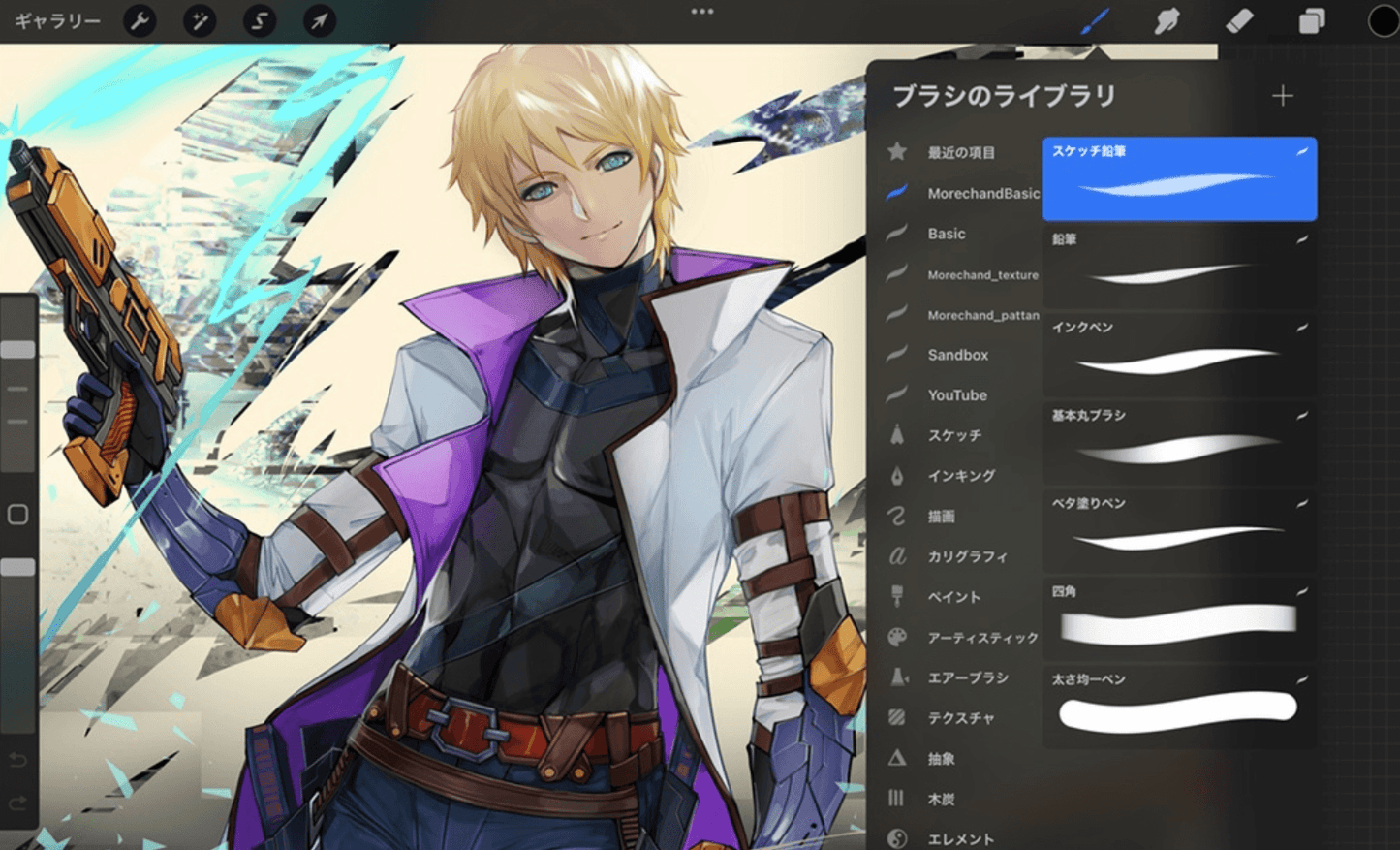This screenshot has height=850, width=1400.
Task: Select the Transform arrow tool
Action: point(319,21)
